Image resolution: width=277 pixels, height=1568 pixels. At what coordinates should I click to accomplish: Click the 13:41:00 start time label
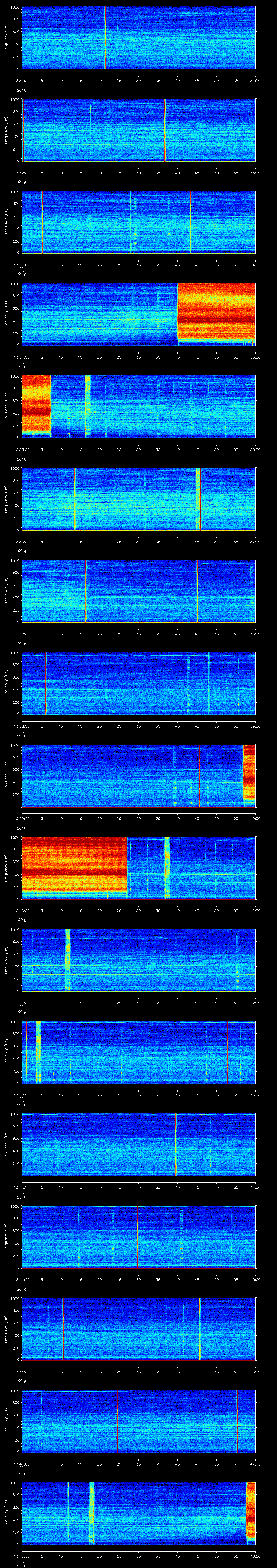click(x=21, y=1003)
